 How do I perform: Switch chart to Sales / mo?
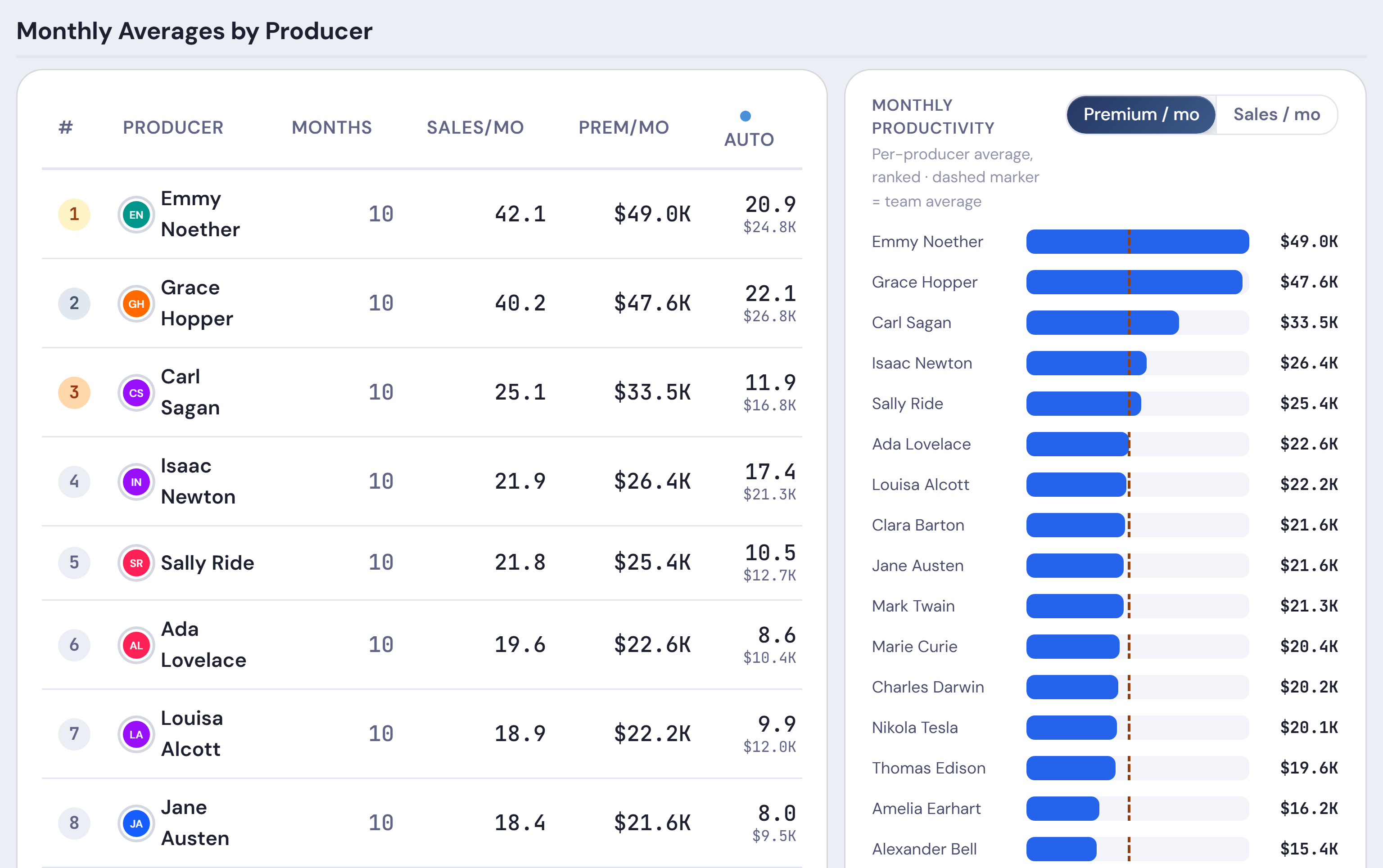(1276, 115)
